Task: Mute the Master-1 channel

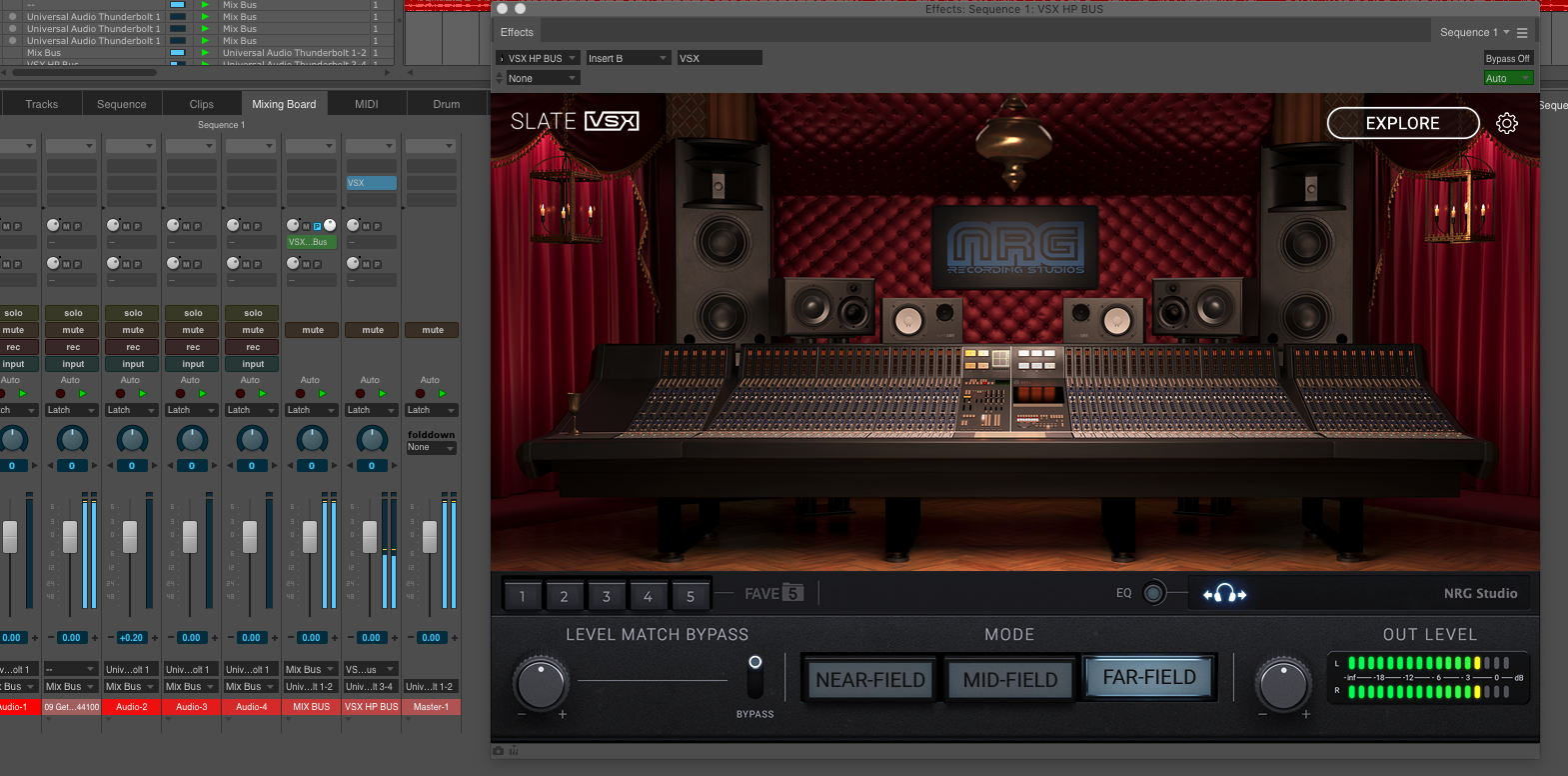Action: 433,330
